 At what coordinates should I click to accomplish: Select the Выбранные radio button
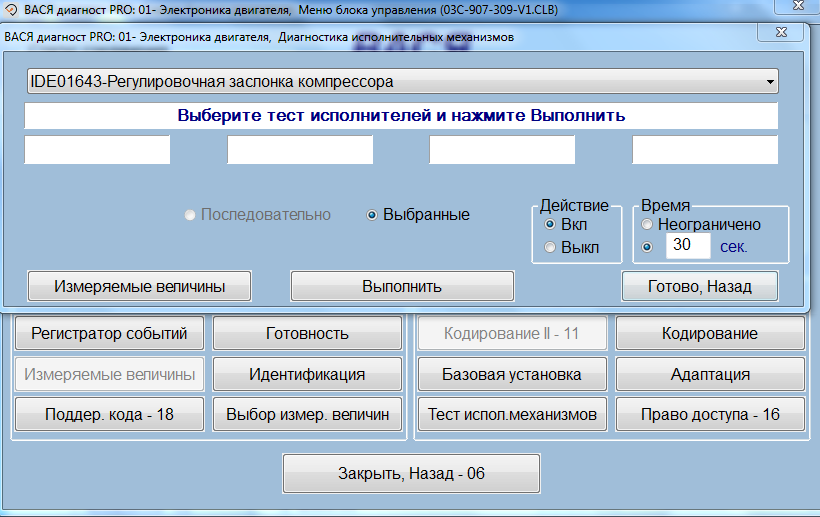coord(373,215)
